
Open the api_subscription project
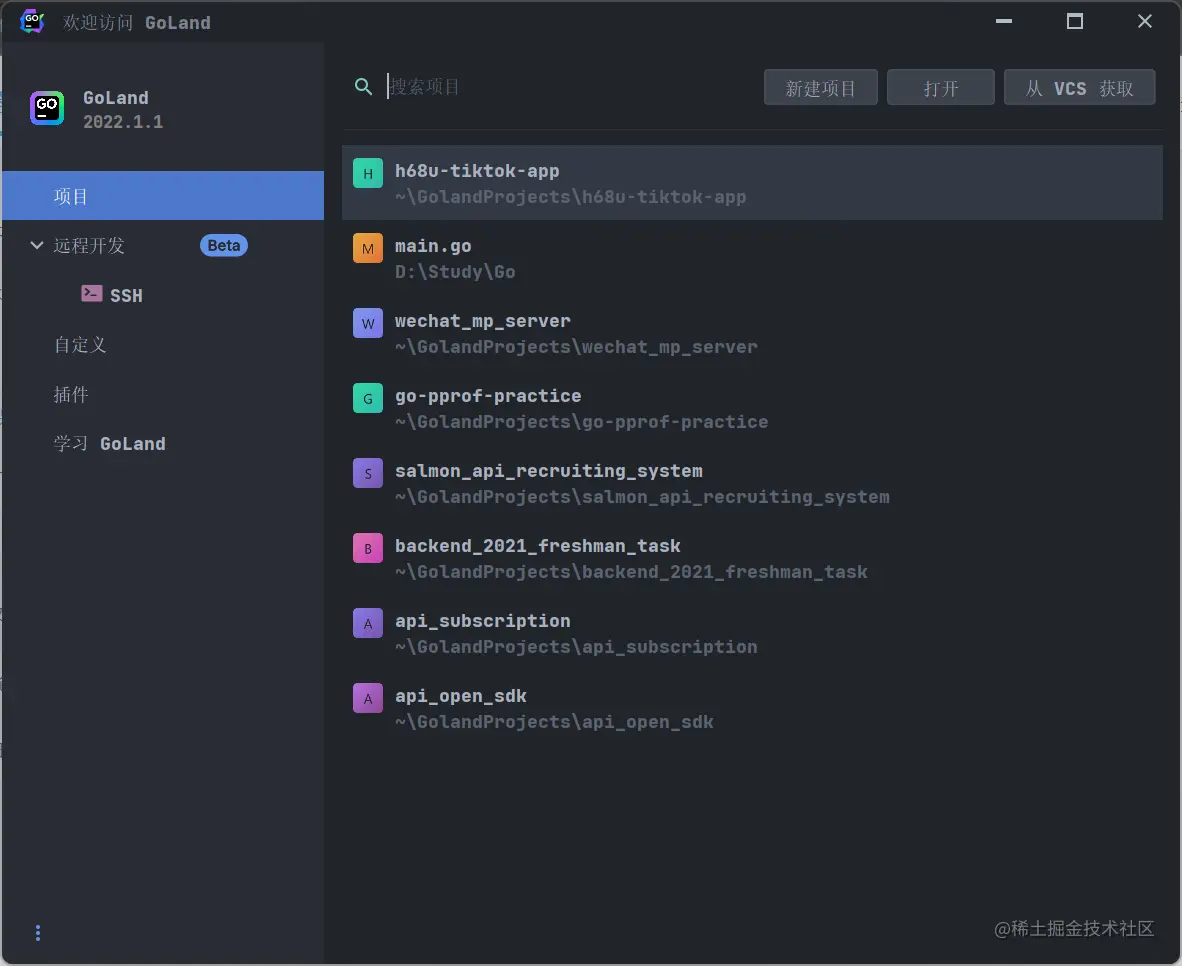(x=752, y=633)
